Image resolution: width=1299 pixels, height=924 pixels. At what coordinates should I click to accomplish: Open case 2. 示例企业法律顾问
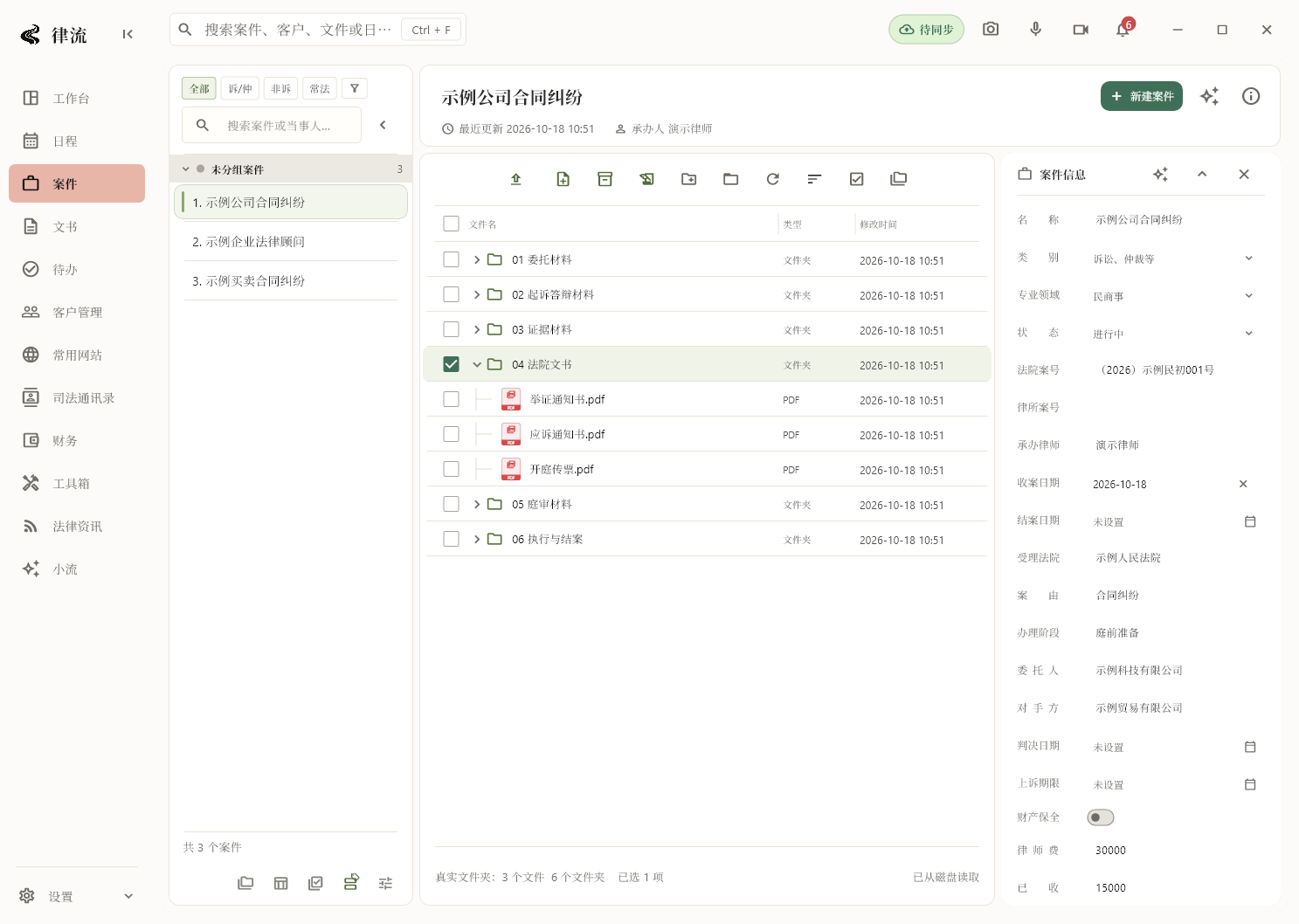click(x=291, y=242)
